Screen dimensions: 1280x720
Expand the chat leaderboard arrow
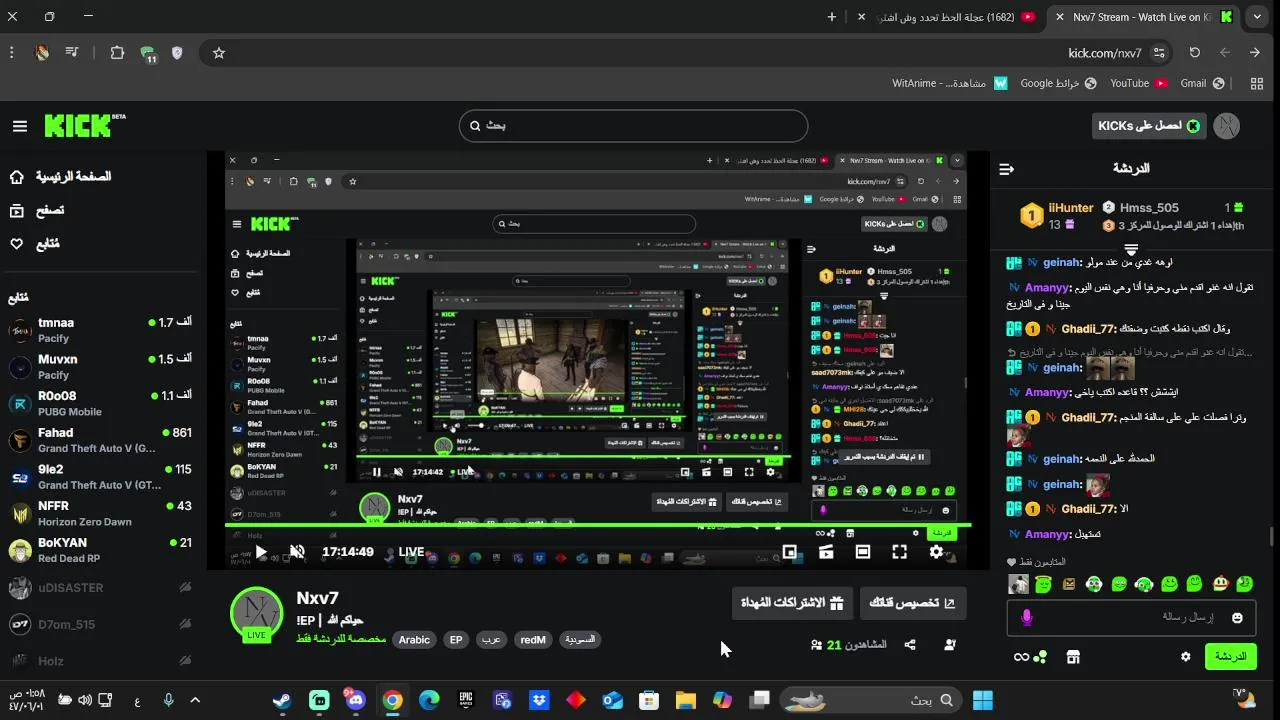(1131, 249)
